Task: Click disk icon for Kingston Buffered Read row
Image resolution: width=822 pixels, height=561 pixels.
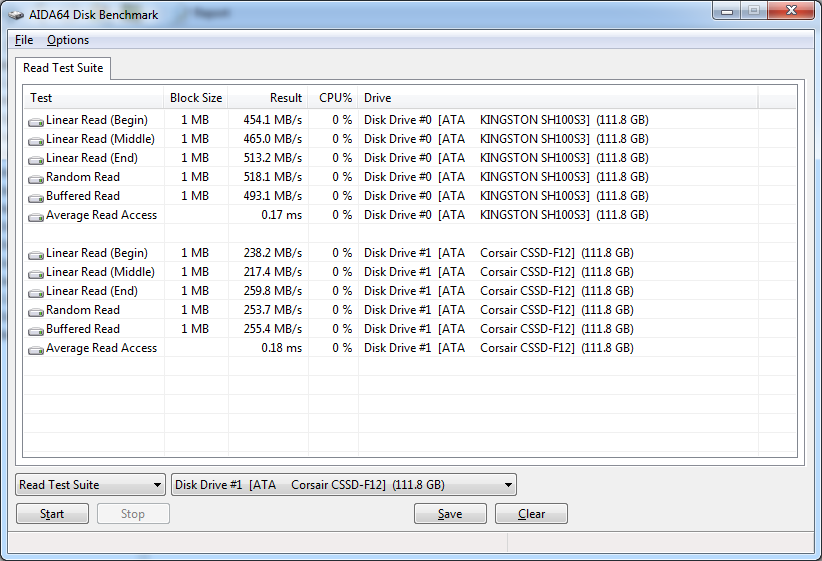Action: (x=36, y=198)
